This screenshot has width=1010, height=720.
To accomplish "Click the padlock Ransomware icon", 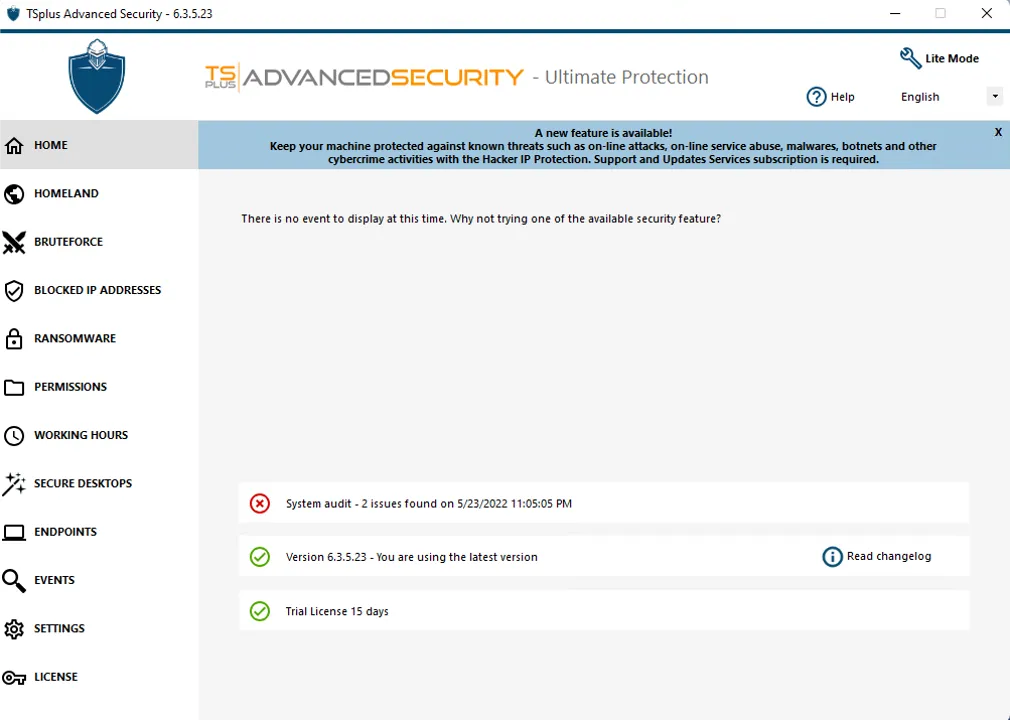I will (14, 339).
